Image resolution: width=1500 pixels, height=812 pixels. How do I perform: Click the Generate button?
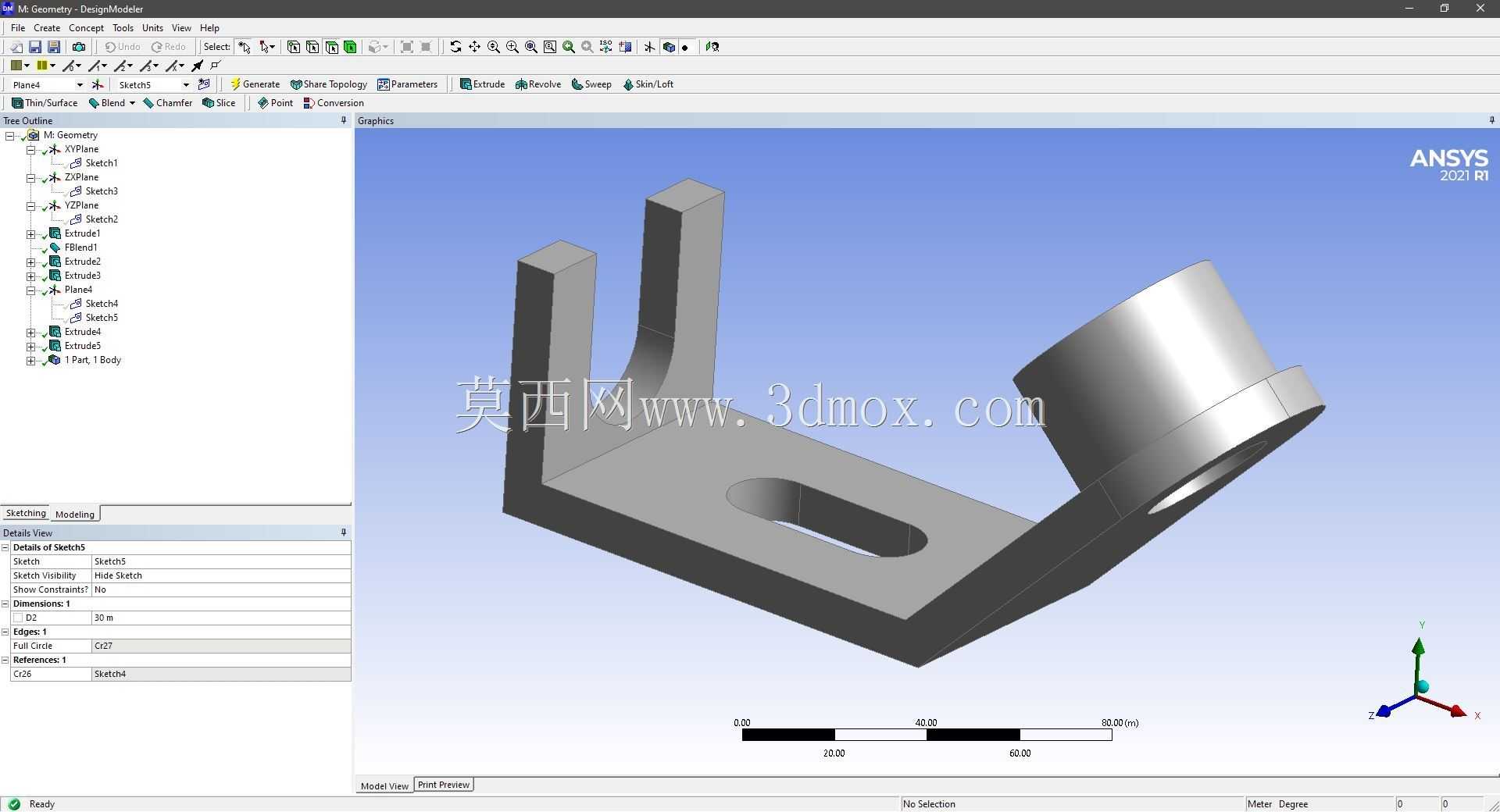click(255, 84)
